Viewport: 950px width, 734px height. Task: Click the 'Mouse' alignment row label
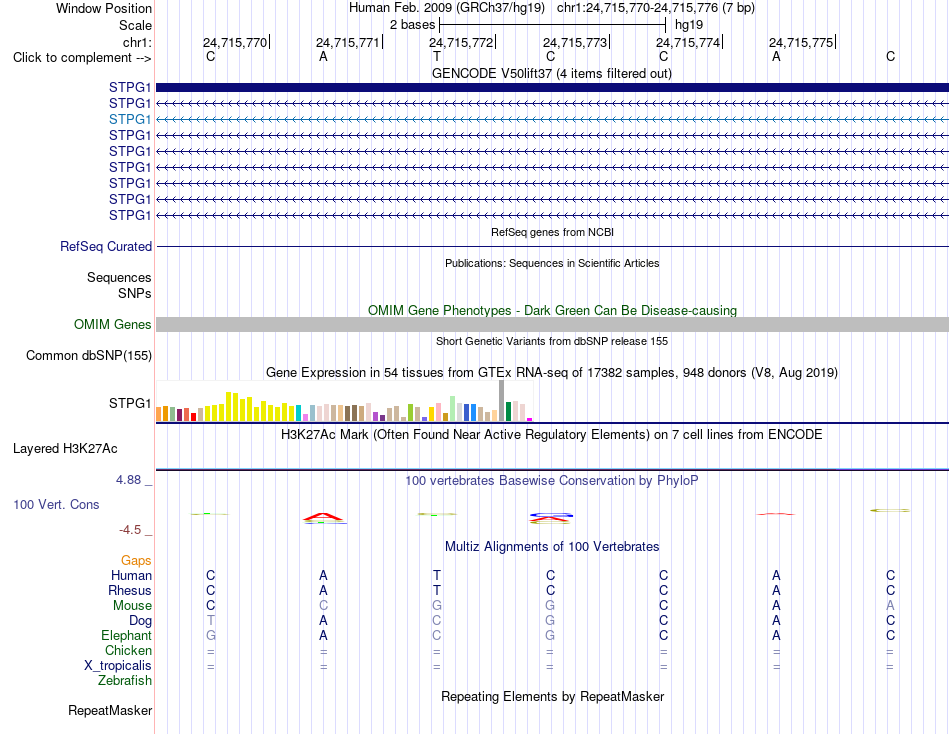coord(132,606)
